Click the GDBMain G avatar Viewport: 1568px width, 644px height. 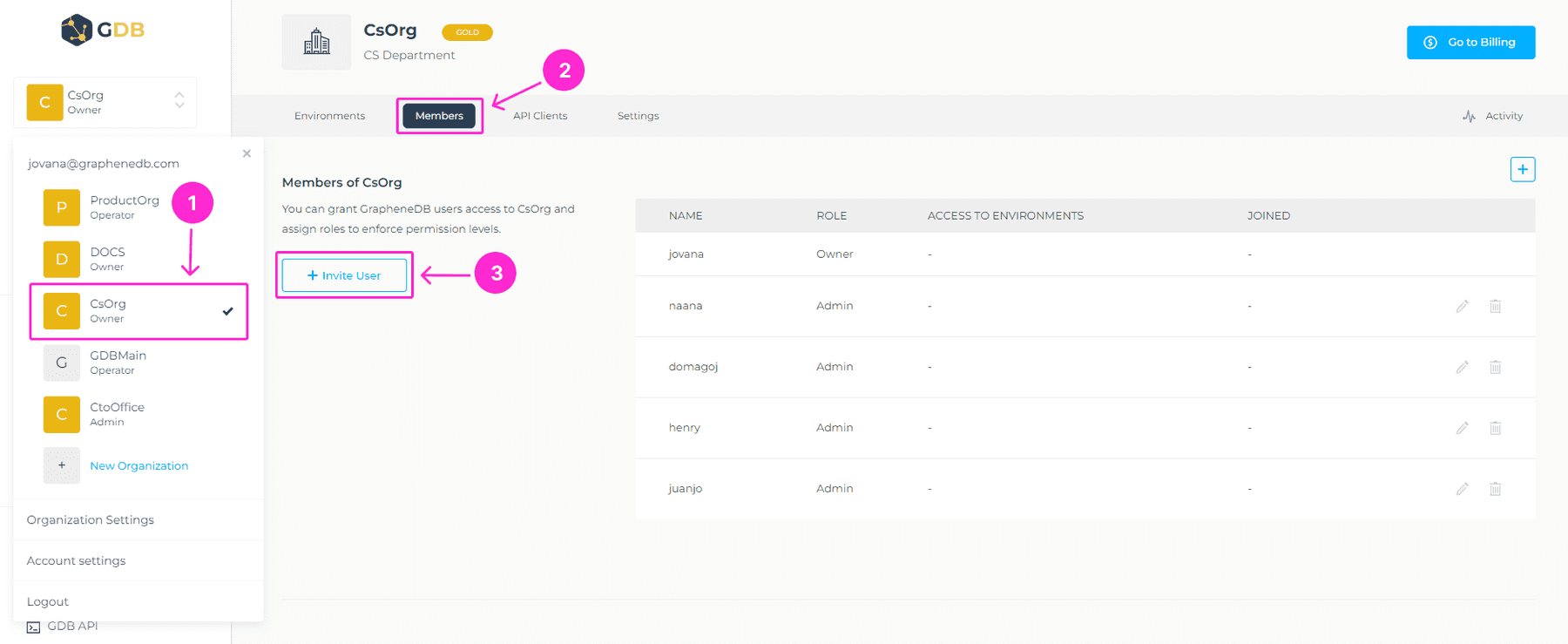click(62, 363)
